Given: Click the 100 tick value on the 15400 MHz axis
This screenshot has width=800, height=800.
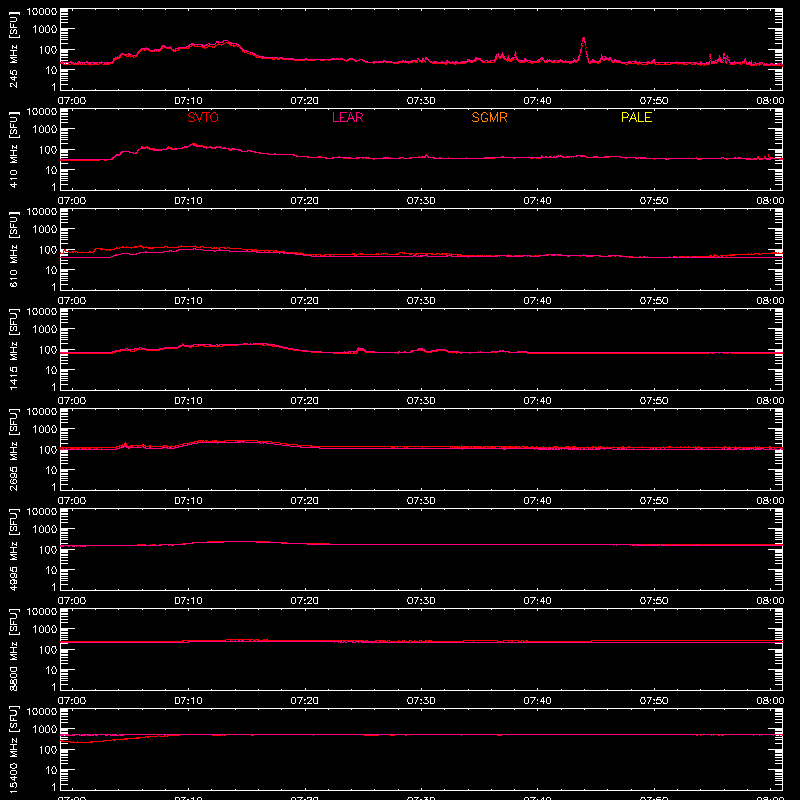Looking at the screenshot, I should click(x=48, y=750).
